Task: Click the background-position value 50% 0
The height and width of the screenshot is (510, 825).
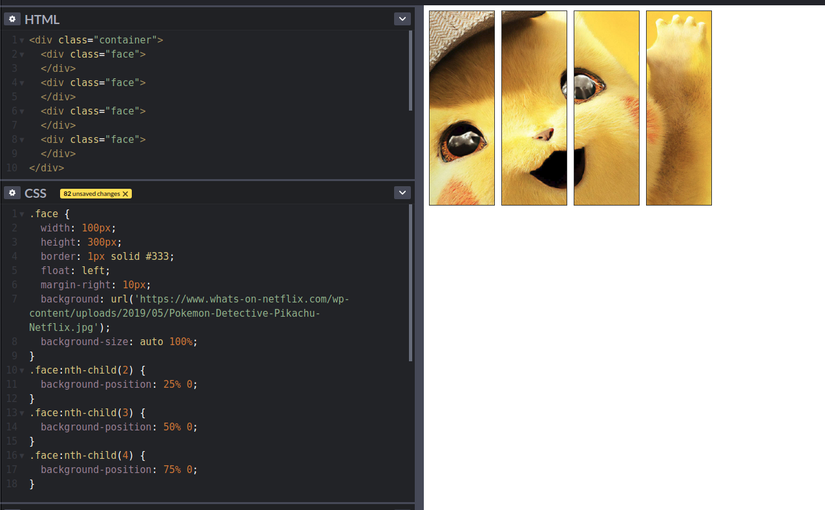Action: pyautogui.click(x=178, y=427)
